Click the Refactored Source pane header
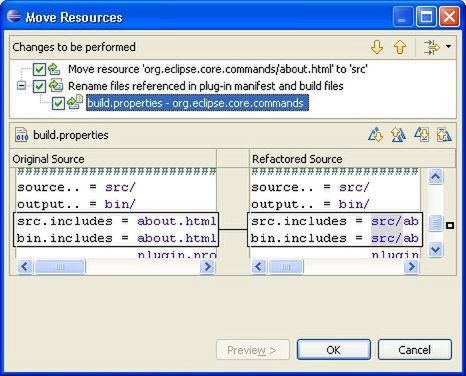This screenshot has width=466, height=376. click(352, 159)
